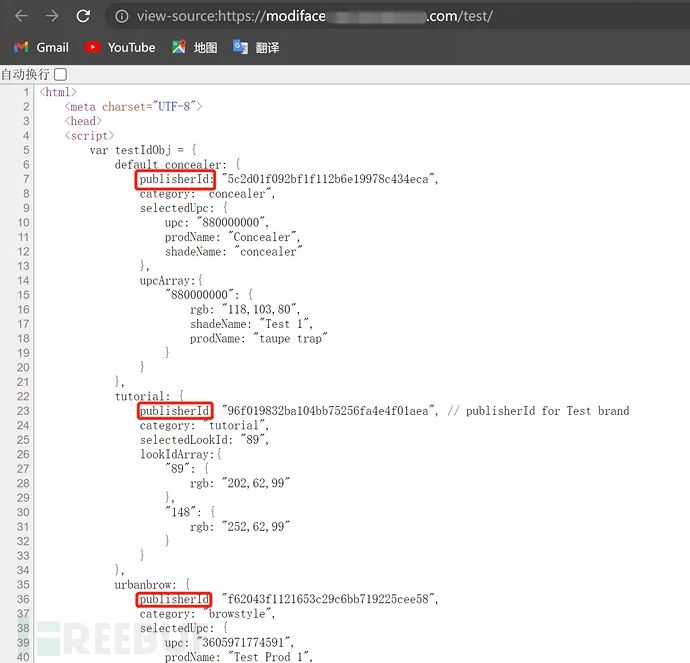Open the YouTube bookmark
Image resolution: width=690 pixels, height=663 pixels.
tap(121, 48)
